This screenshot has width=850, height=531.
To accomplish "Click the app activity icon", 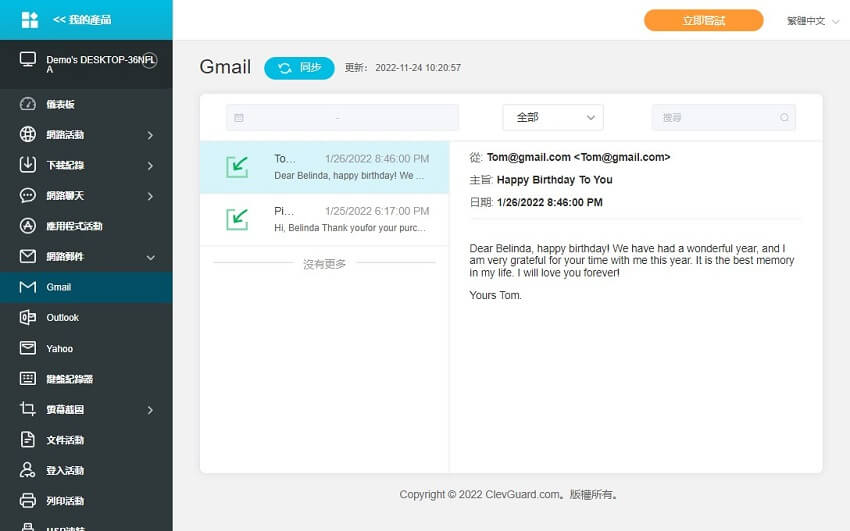I will coord(28,226).
